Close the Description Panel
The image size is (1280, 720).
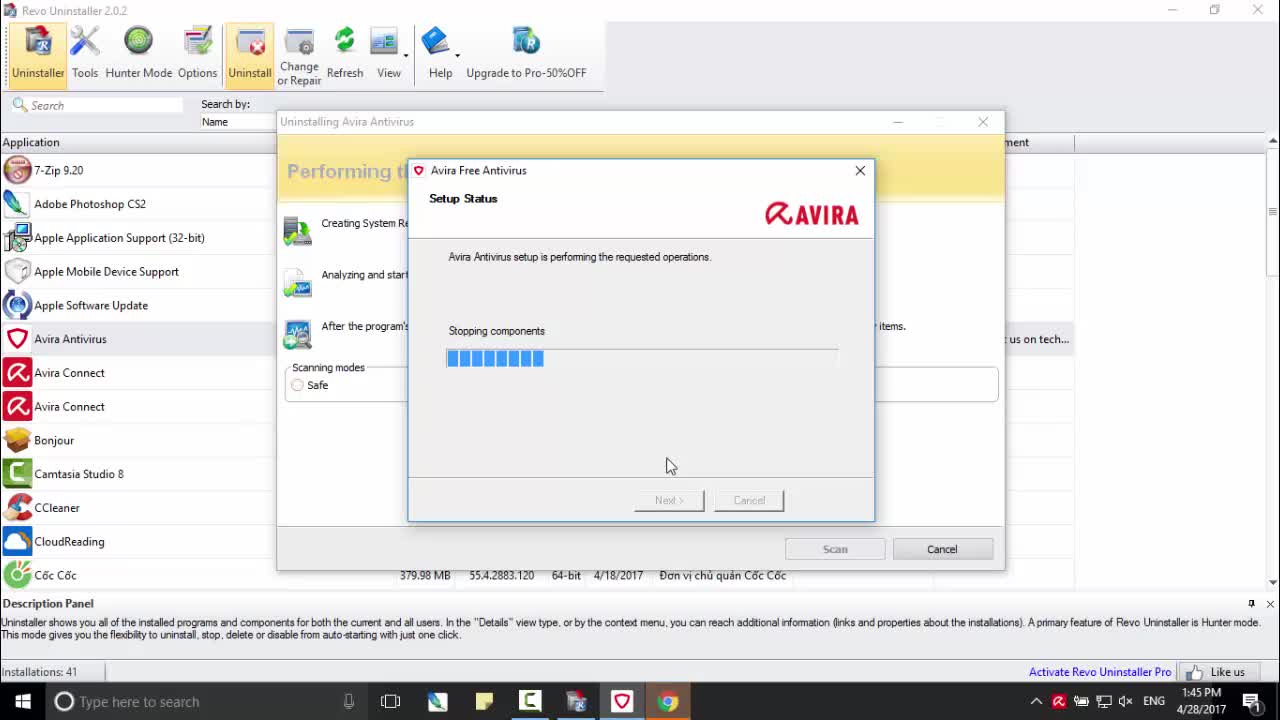tap(1270, 604)
